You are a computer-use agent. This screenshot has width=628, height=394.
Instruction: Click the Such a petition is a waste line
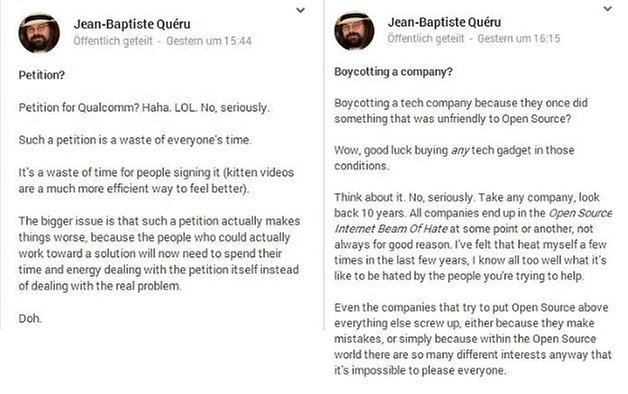pyautogui.click(x=135, y=140)
